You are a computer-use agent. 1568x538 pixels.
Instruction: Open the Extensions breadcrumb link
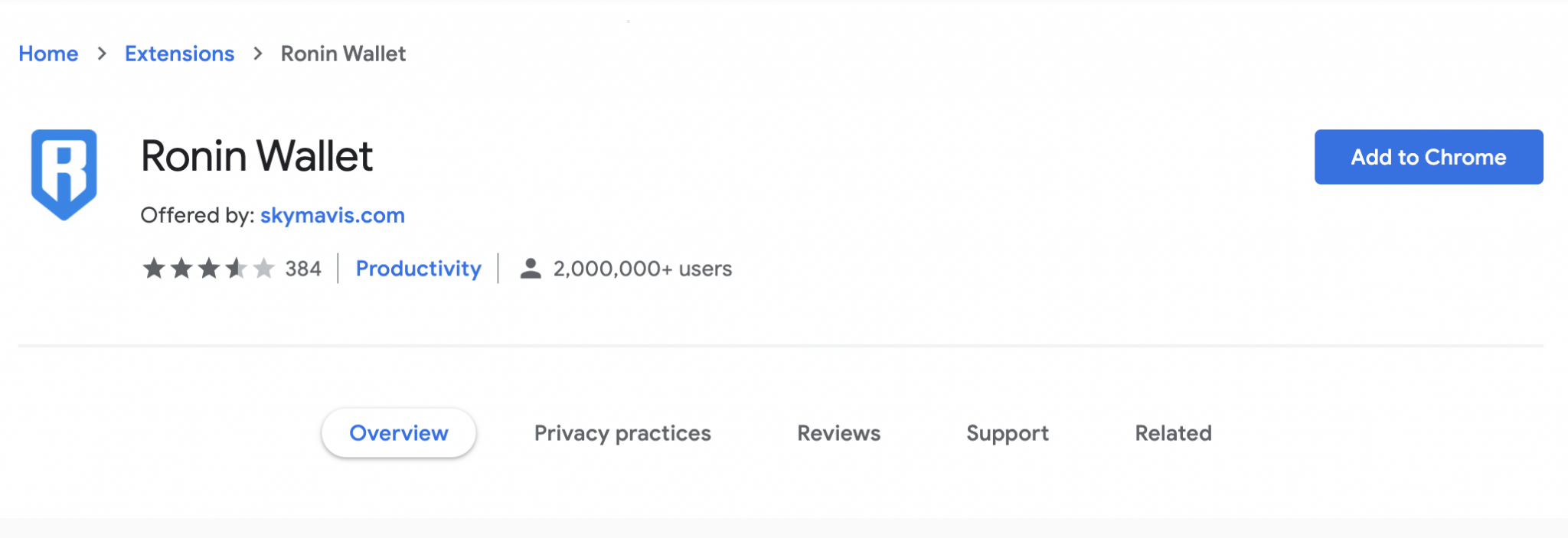click(179, 54)
